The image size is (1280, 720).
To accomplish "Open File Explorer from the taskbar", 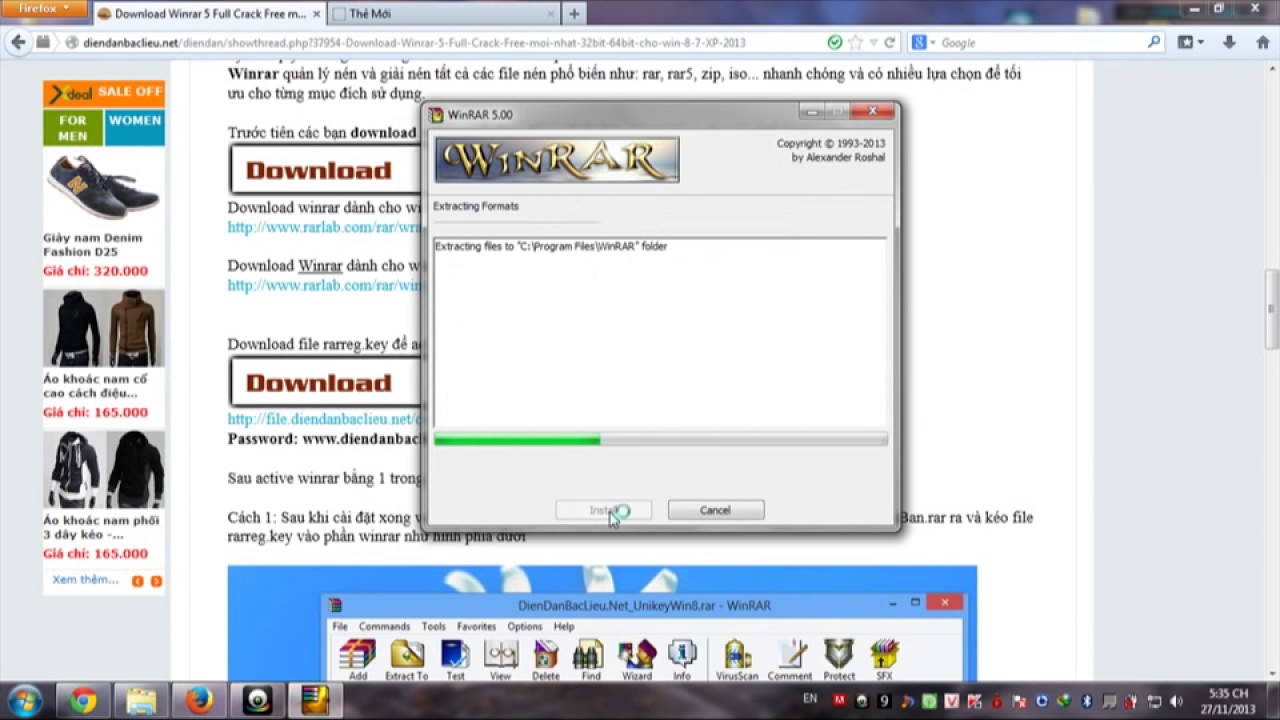I will click(141, 701).
